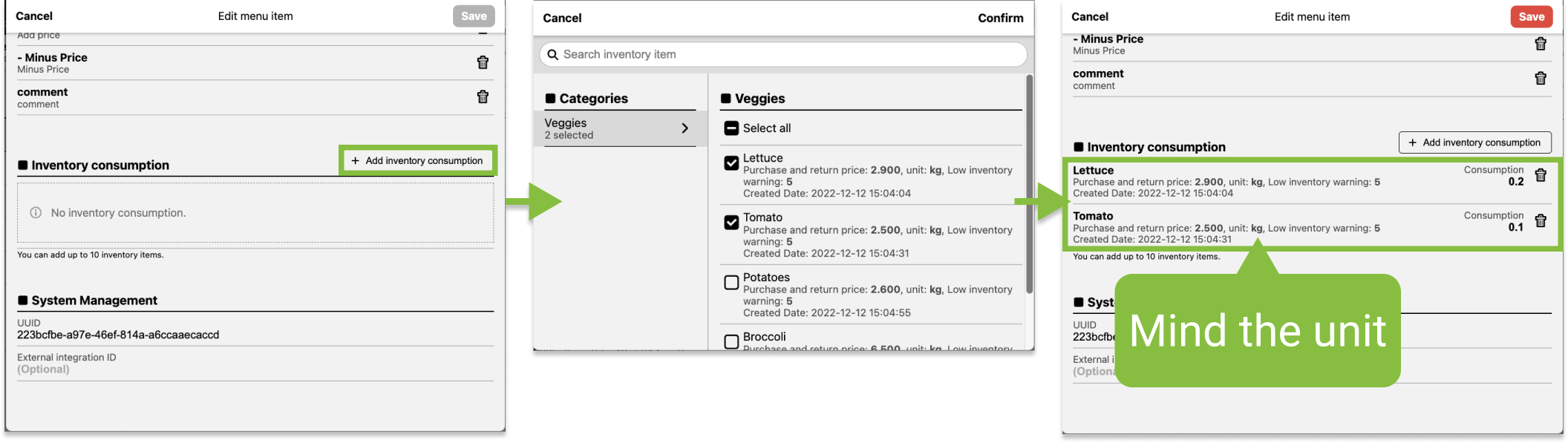Confirm the inventory item selection
Image resolution: width=1568 pixels, height=443 pixels.
(1000, 18)
